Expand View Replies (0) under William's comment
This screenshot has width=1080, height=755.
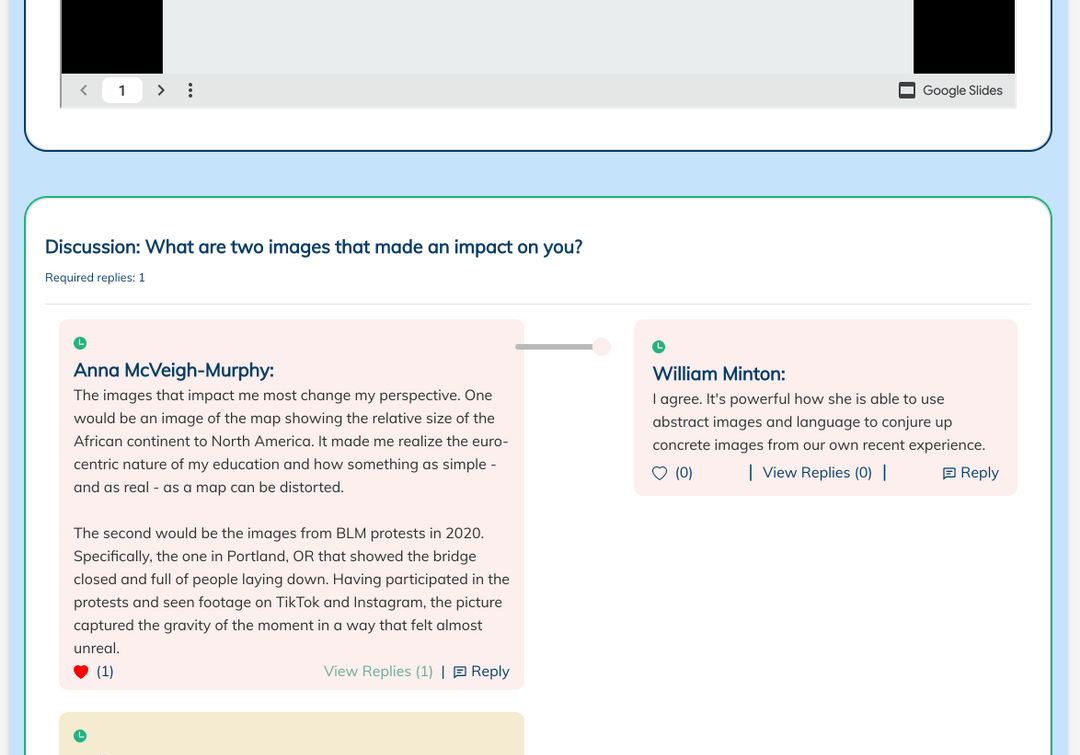(817, 472)
